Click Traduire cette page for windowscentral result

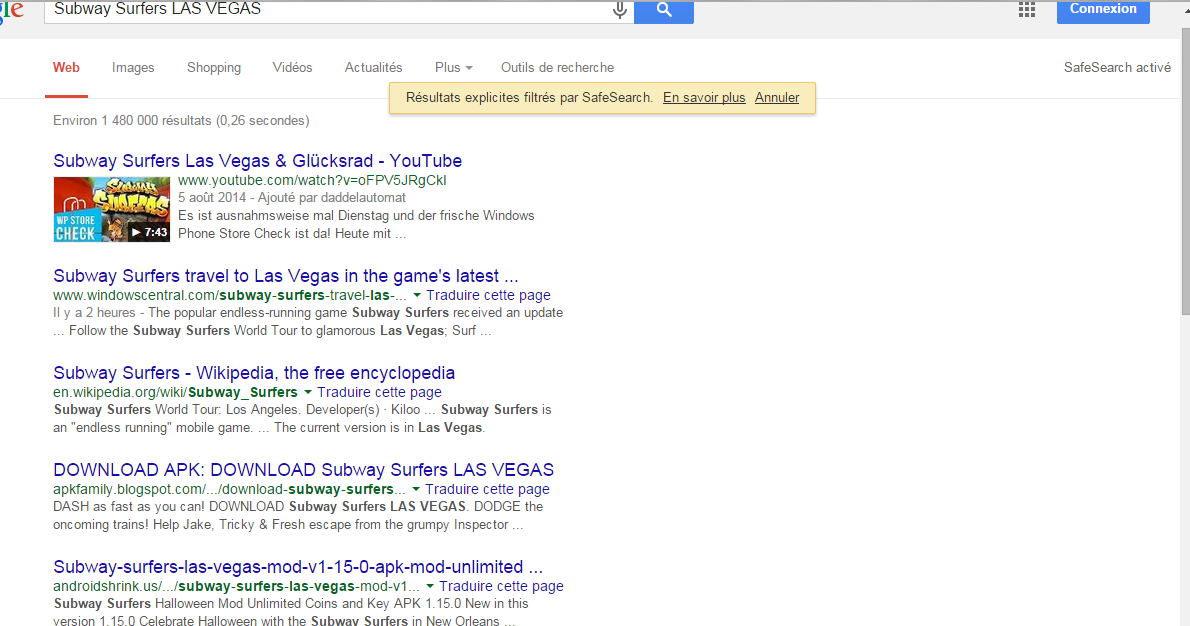coord(488,295)
